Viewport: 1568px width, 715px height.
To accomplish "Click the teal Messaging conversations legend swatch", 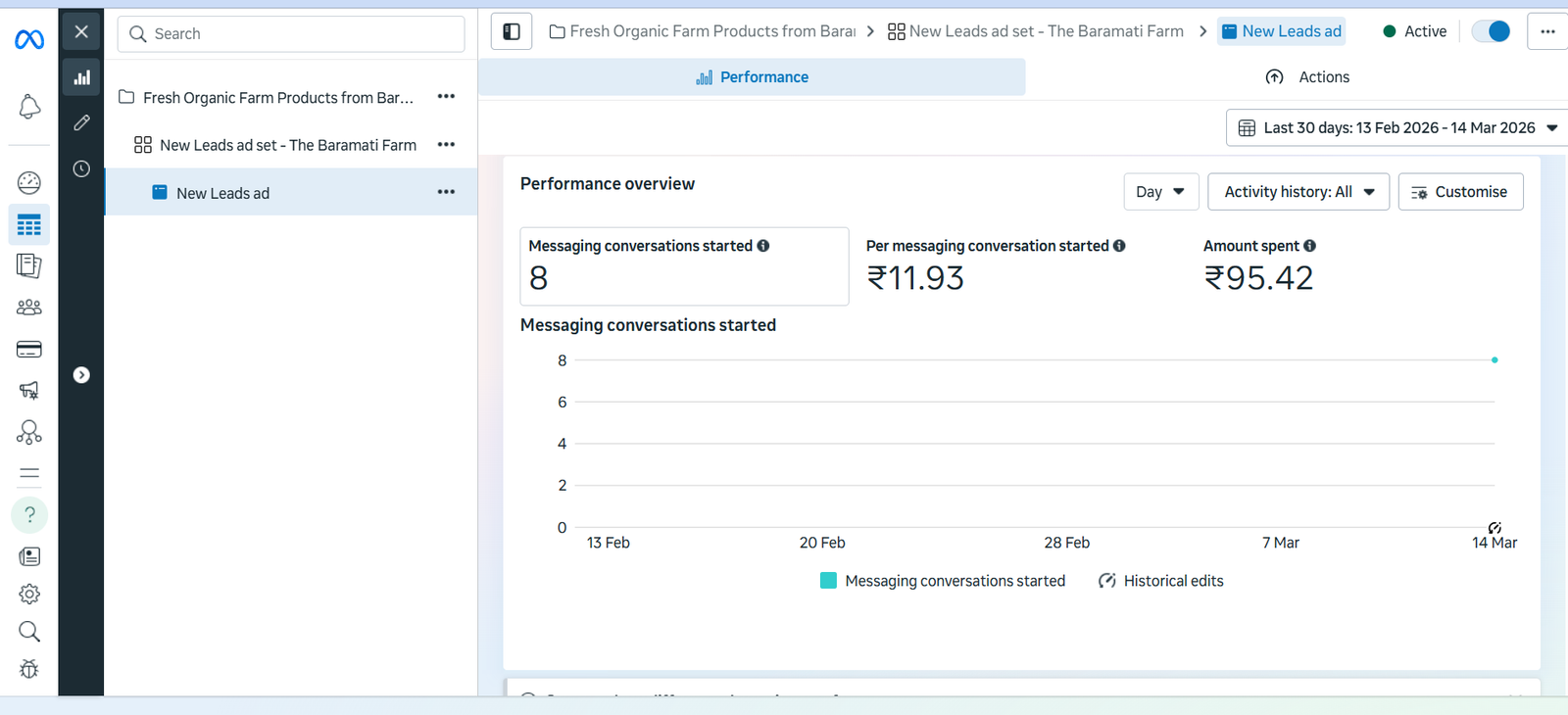I will pos(828,581).
